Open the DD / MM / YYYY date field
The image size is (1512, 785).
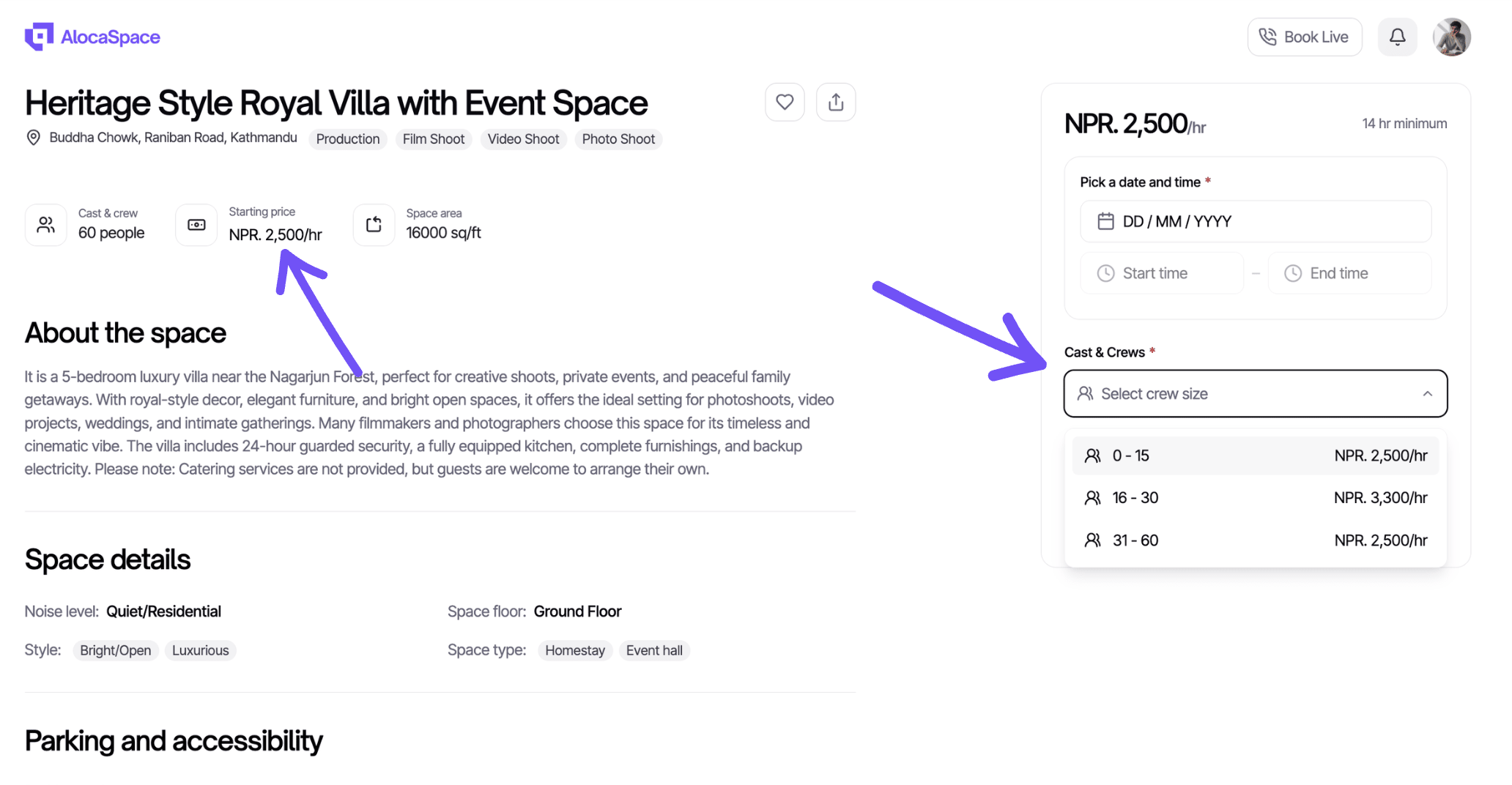click(x=1255, y=221)
